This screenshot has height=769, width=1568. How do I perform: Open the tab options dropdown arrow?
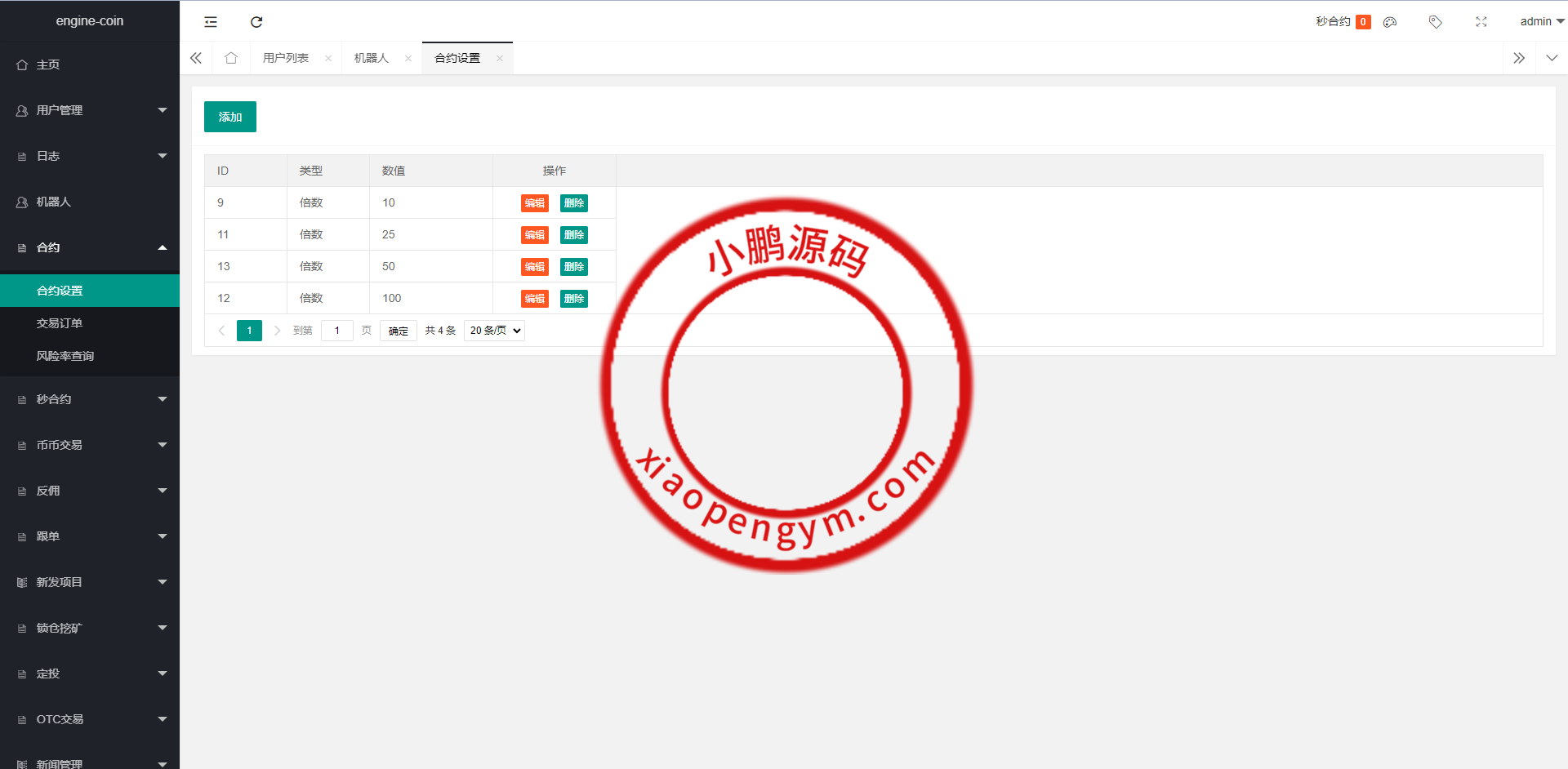1552,58
